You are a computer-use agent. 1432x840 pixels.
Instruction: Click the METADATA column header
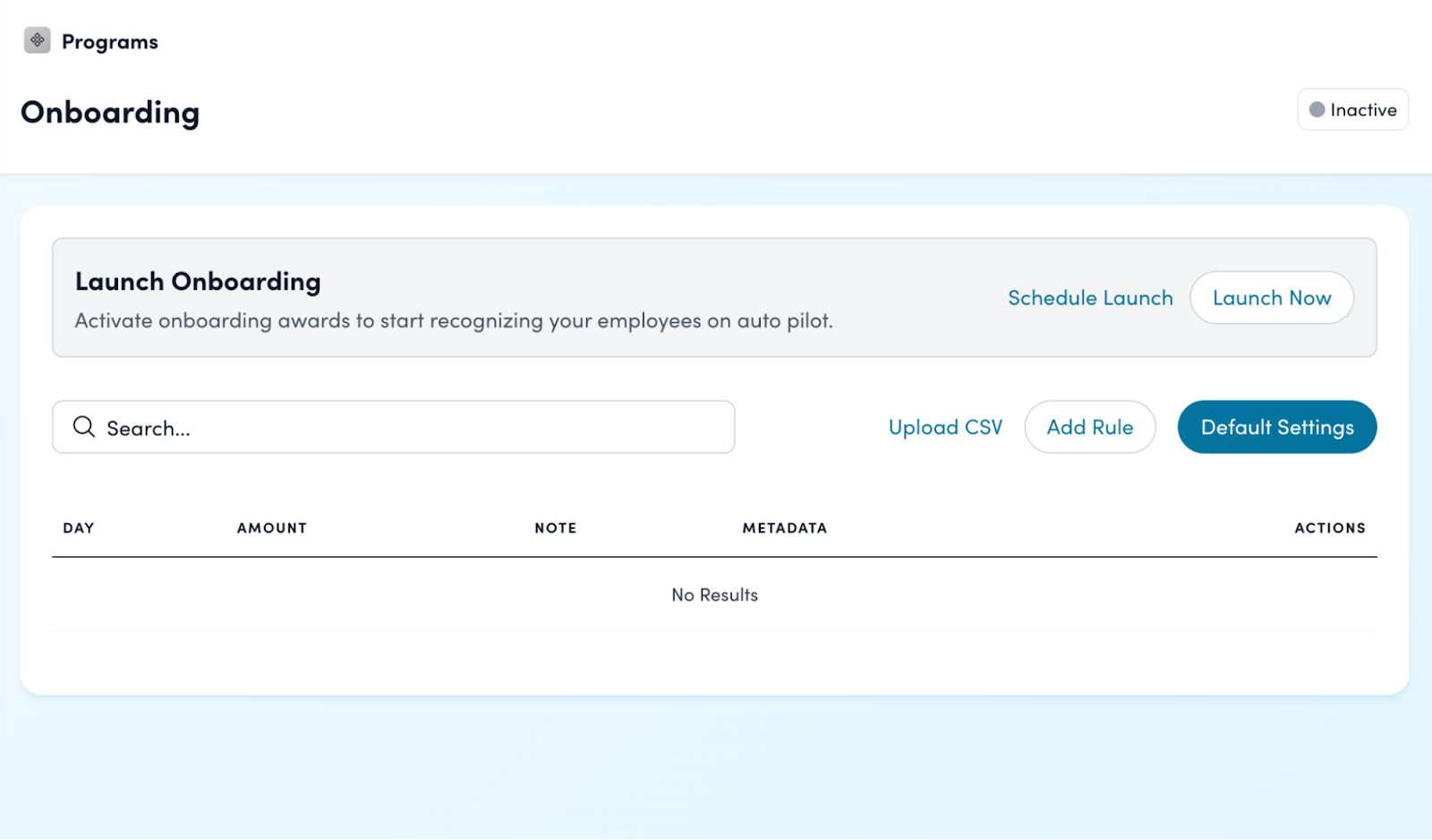(x=784, y=528)
